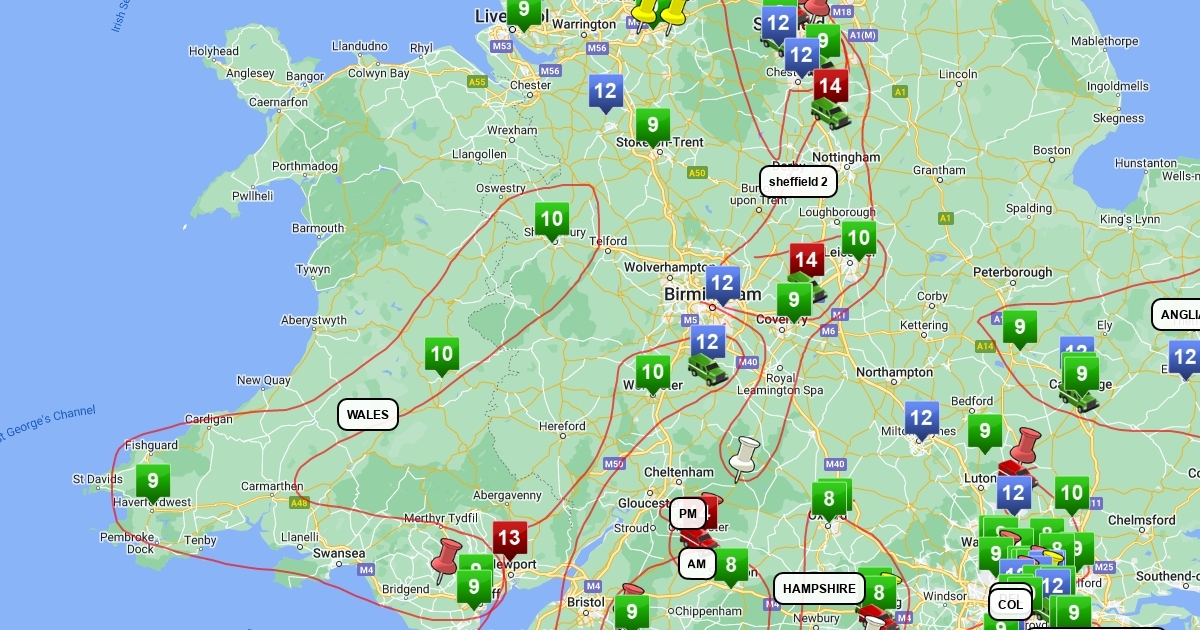Click green 9 marker near Chippenham

(x=632, y=612)
